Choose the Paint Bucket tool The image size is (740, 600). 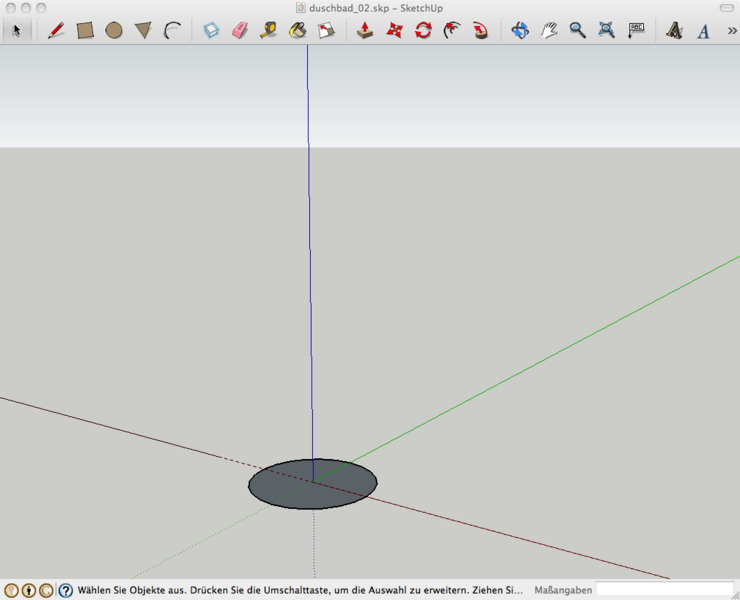297,30
